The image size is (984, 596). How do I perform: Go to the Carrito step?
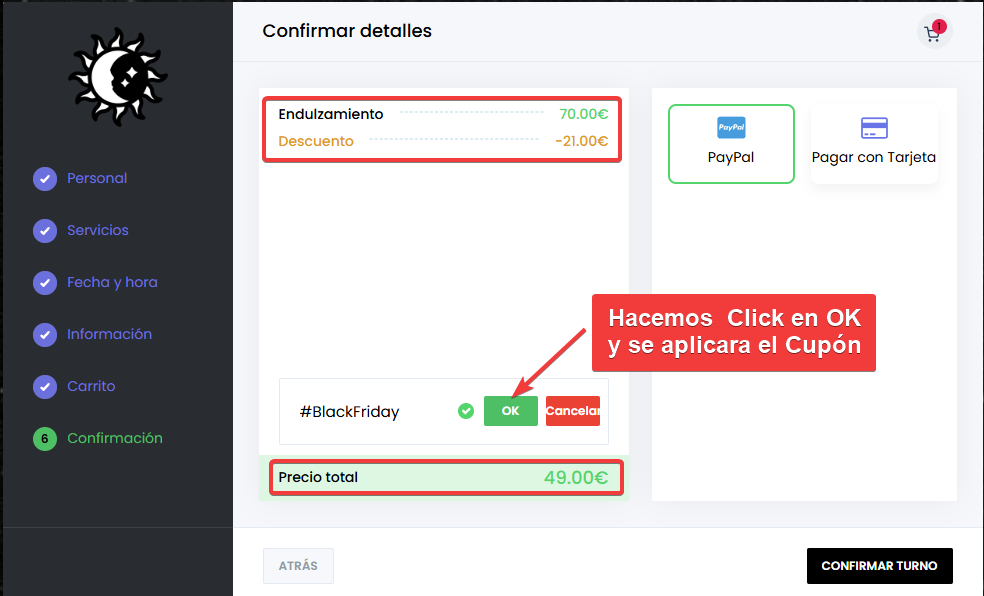[91, 387]
